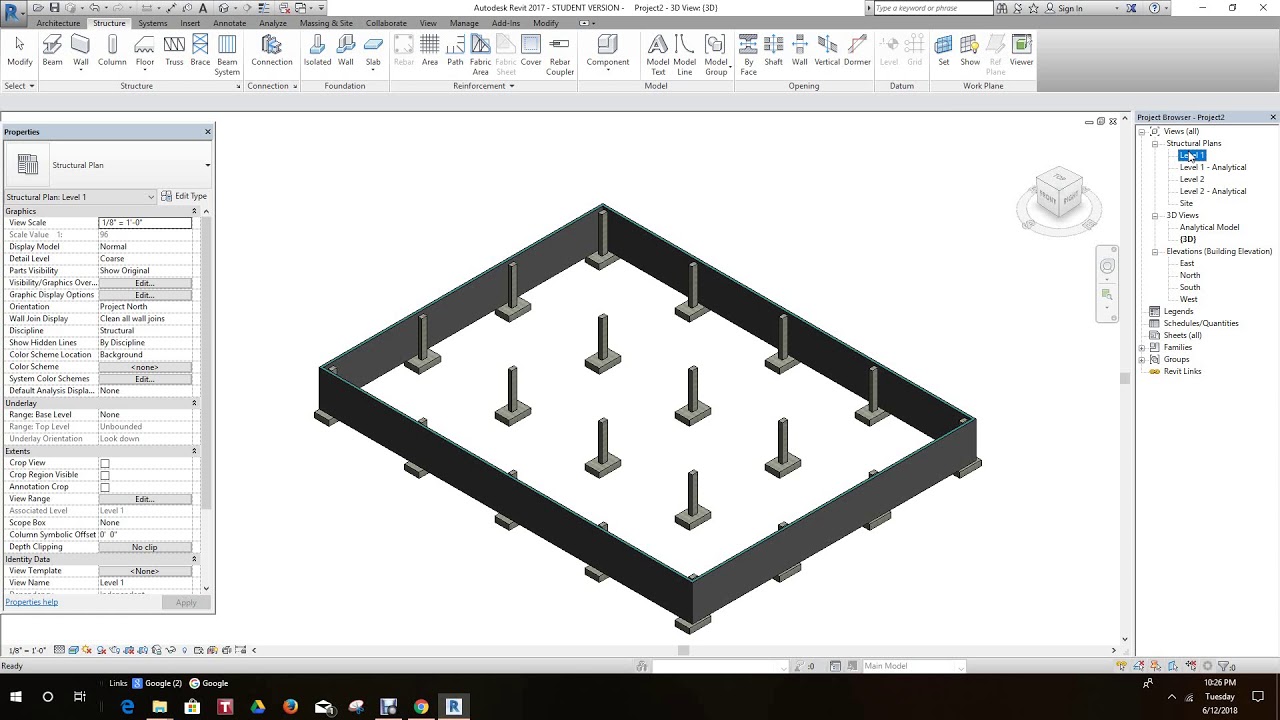Expand the Families tree node

point(1142,347)
